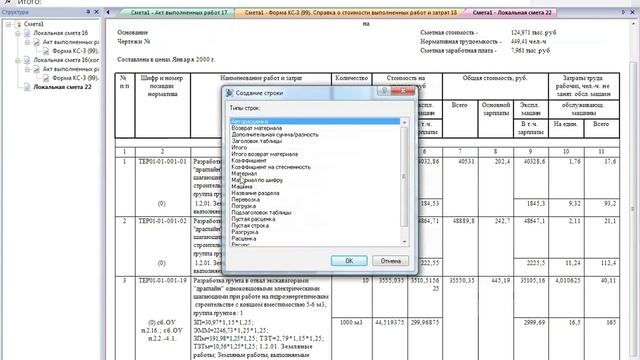Close the Создание строки dialog
The width and height of the screenshot is (640, 360).
403,91
